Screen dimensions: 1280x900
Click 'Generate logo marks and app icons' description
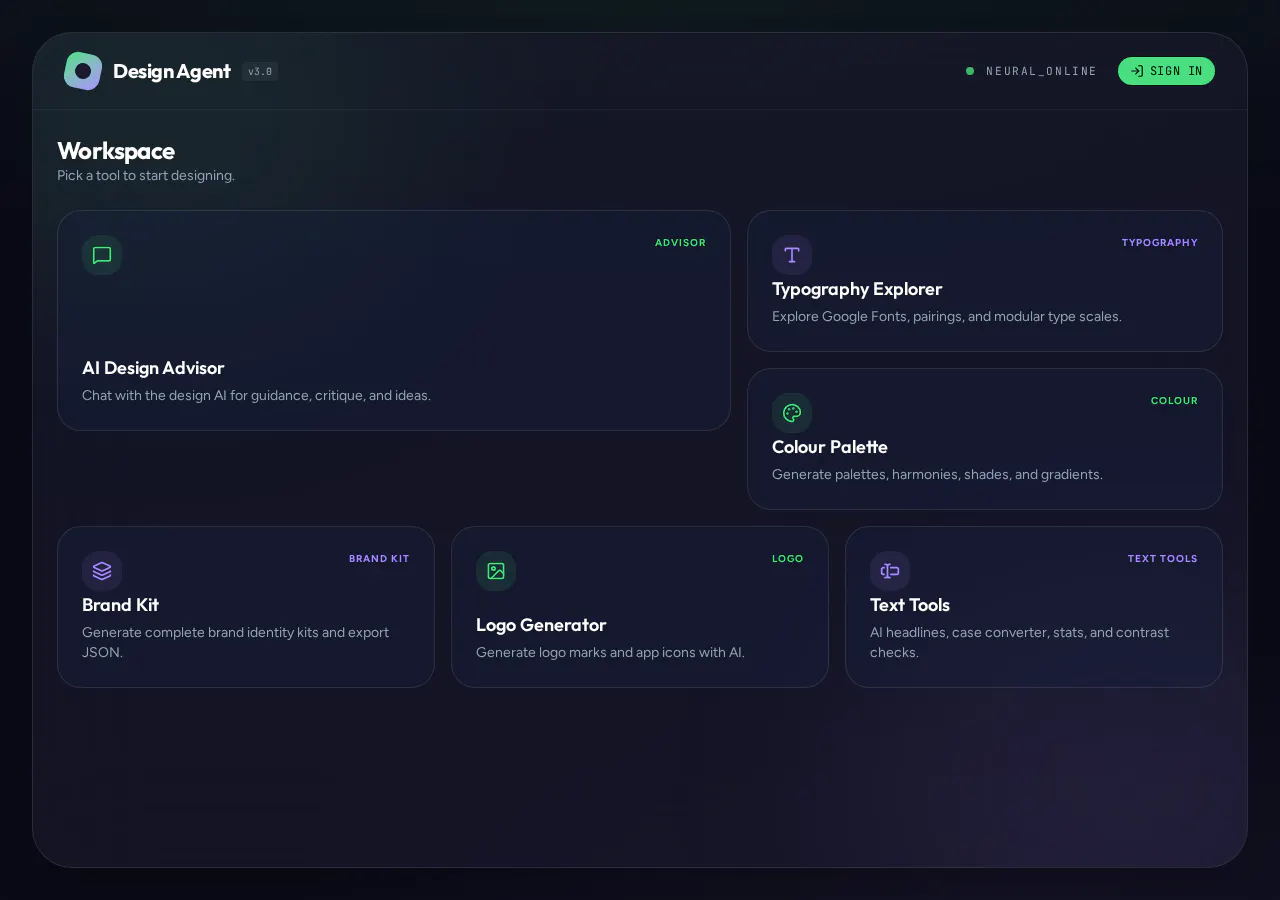(x=610, y=652)
